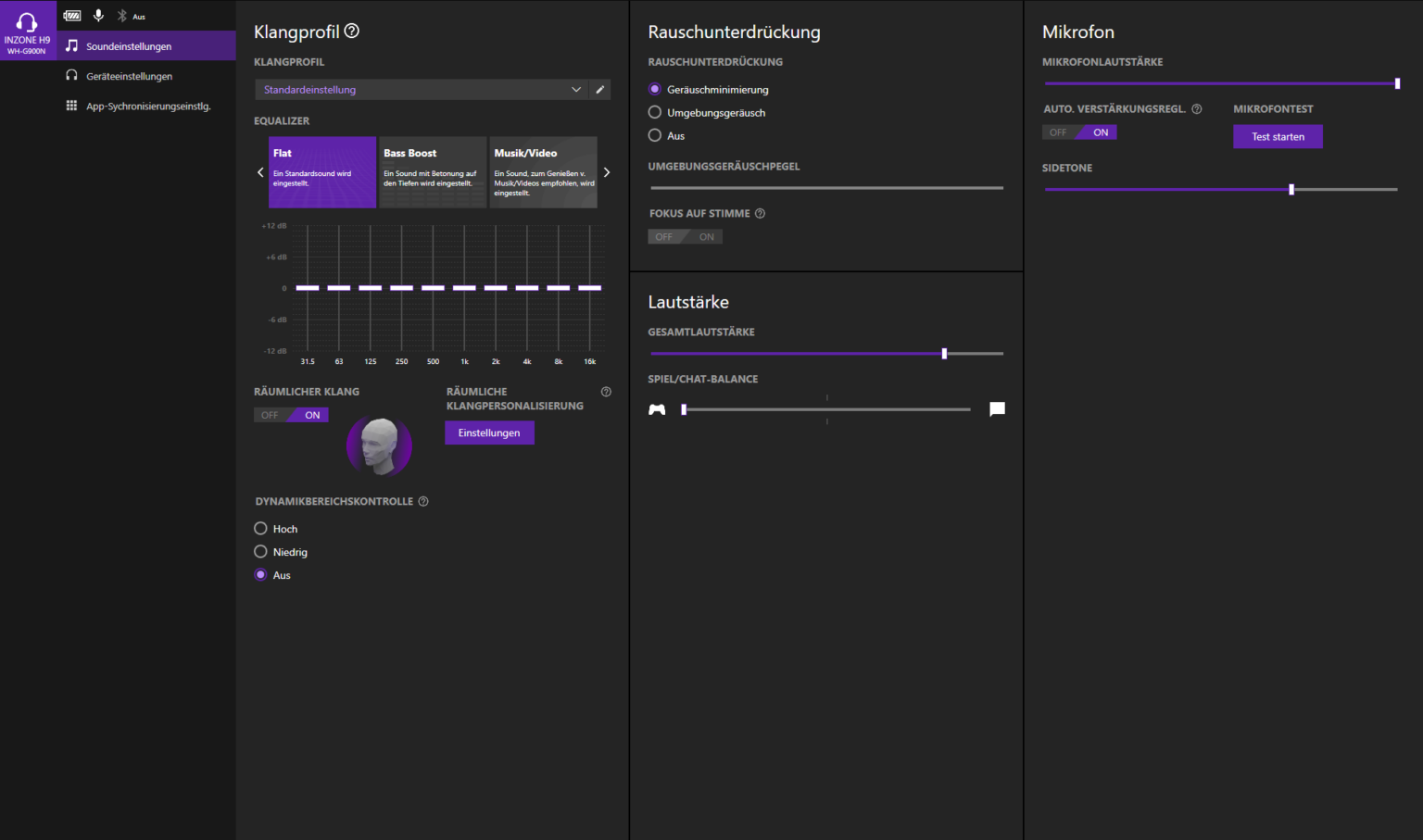Click the help icon beside Fokus auf Stimme
The image size is (1423, 840).
click(760, 214)
